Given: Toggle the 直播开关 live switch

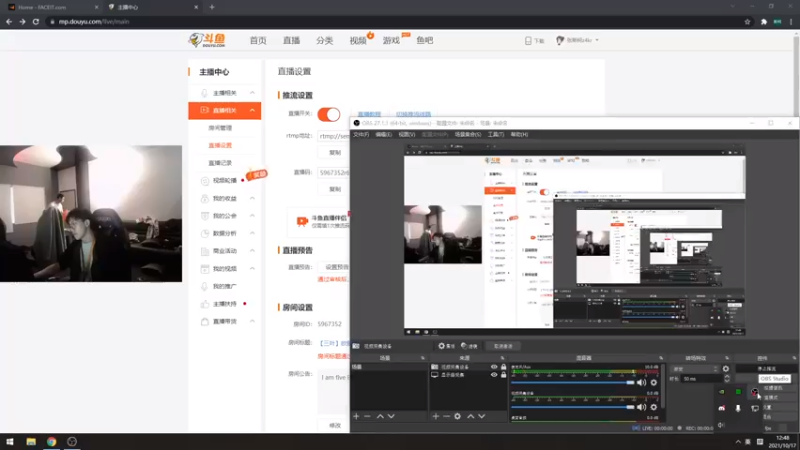Looking at the screenshot, I should coord(329,114).
